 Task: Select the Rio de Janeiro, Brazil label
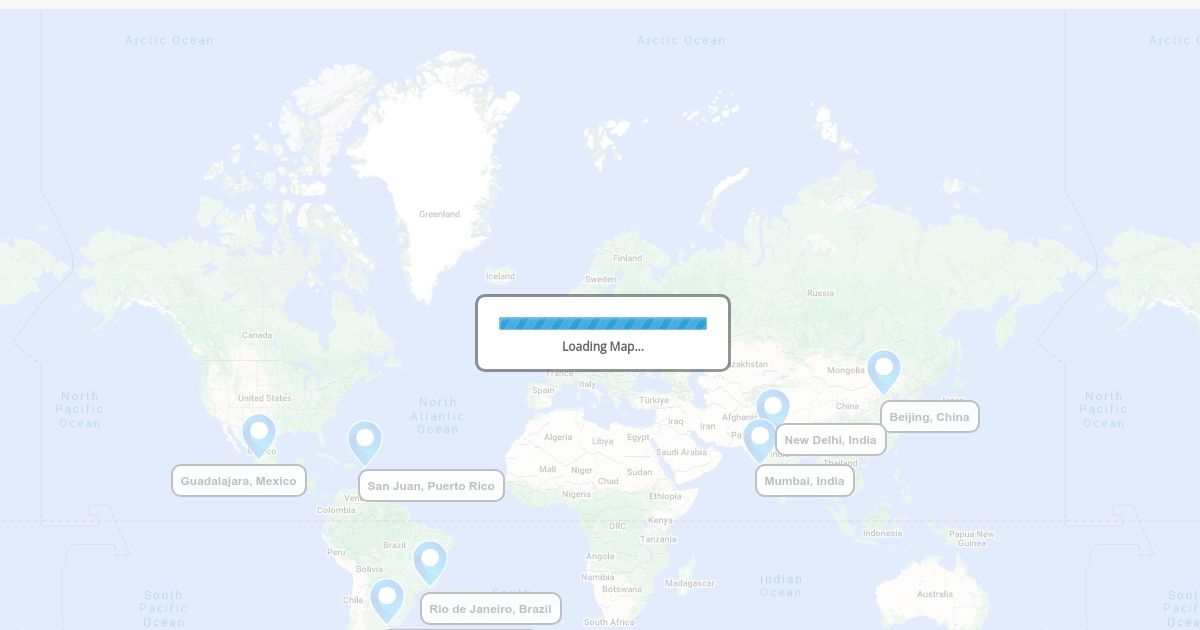tap(491, 609)
